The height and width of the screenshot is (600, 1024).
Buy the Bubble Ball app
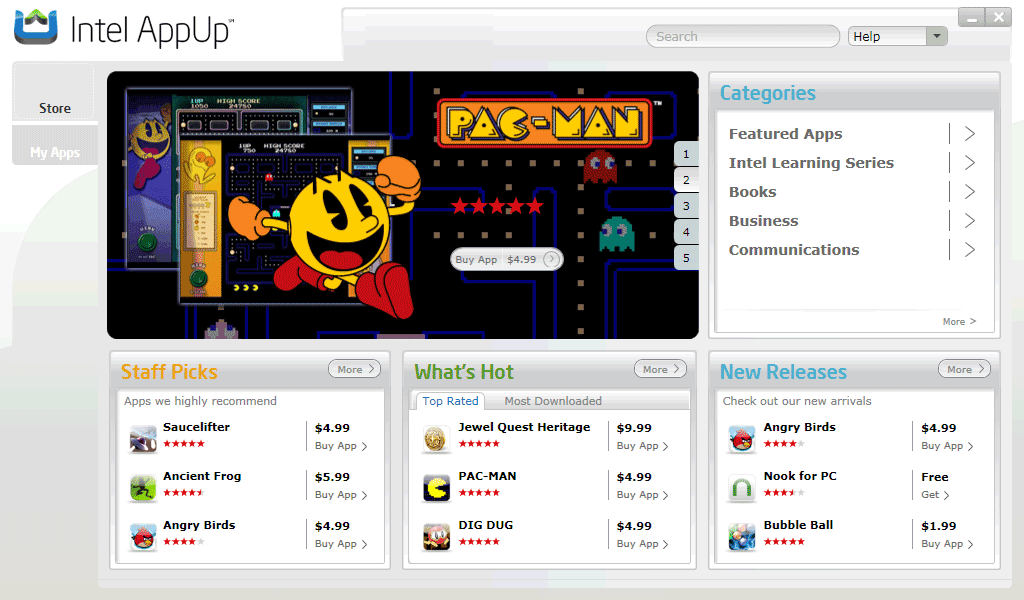click(x=947, y=544)
